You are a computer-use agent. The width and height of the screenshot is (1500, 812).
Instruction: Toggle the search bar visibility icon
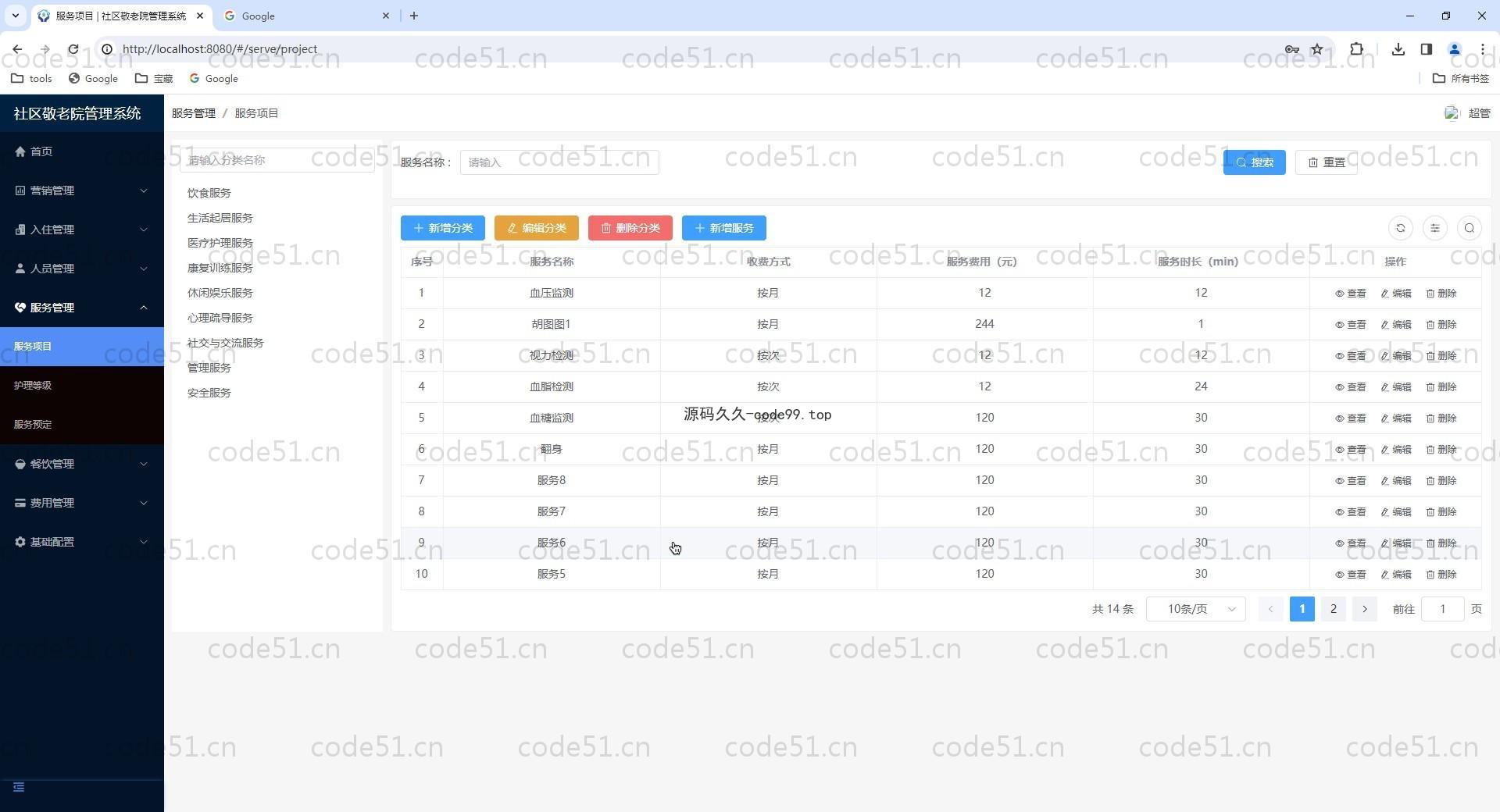pyautogui.click(x=1469, y=228)
